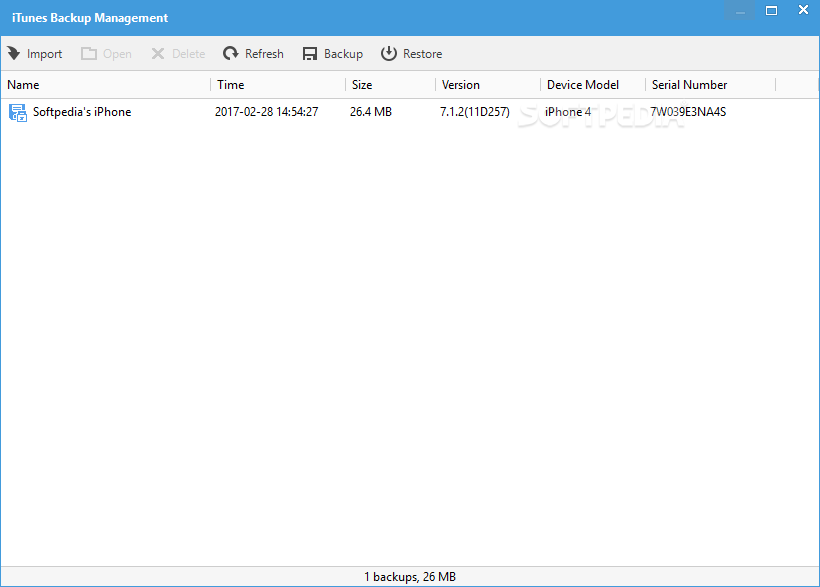Click the Import label in toolbar
820x587 pixels.
pos(44,54)
